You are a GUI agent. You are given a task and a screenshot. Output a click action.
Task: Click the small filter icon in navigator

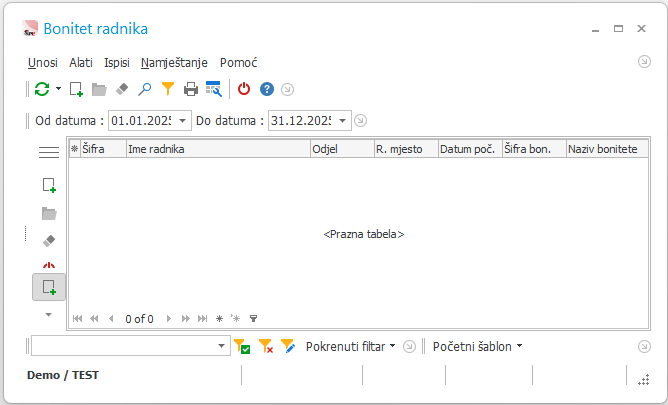253,319
